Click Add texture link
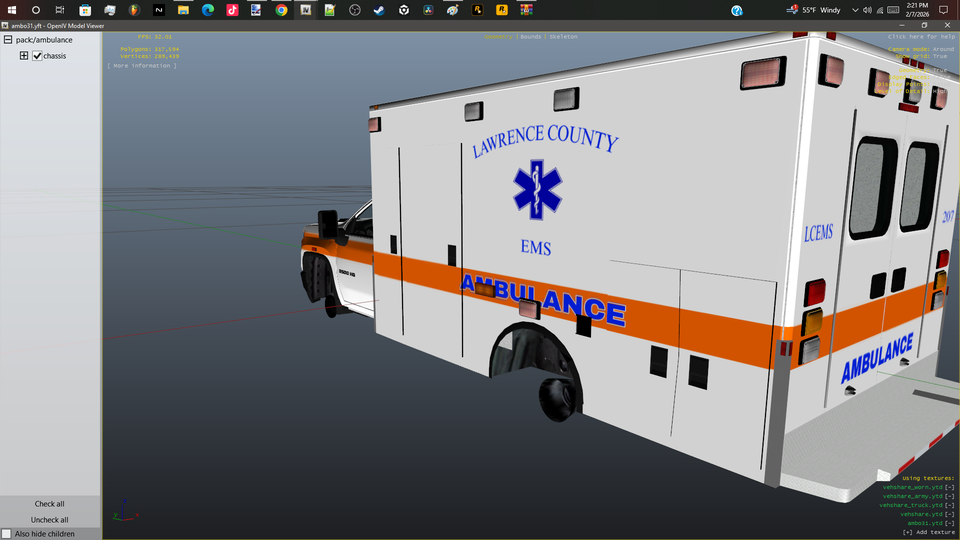The height and width of the screenshot is (540, 960). click(x=928, y=532)
